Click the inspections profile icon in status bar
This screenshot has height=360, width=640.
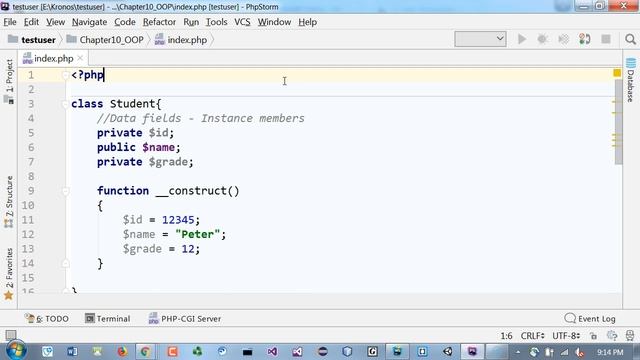click(612, 336)
